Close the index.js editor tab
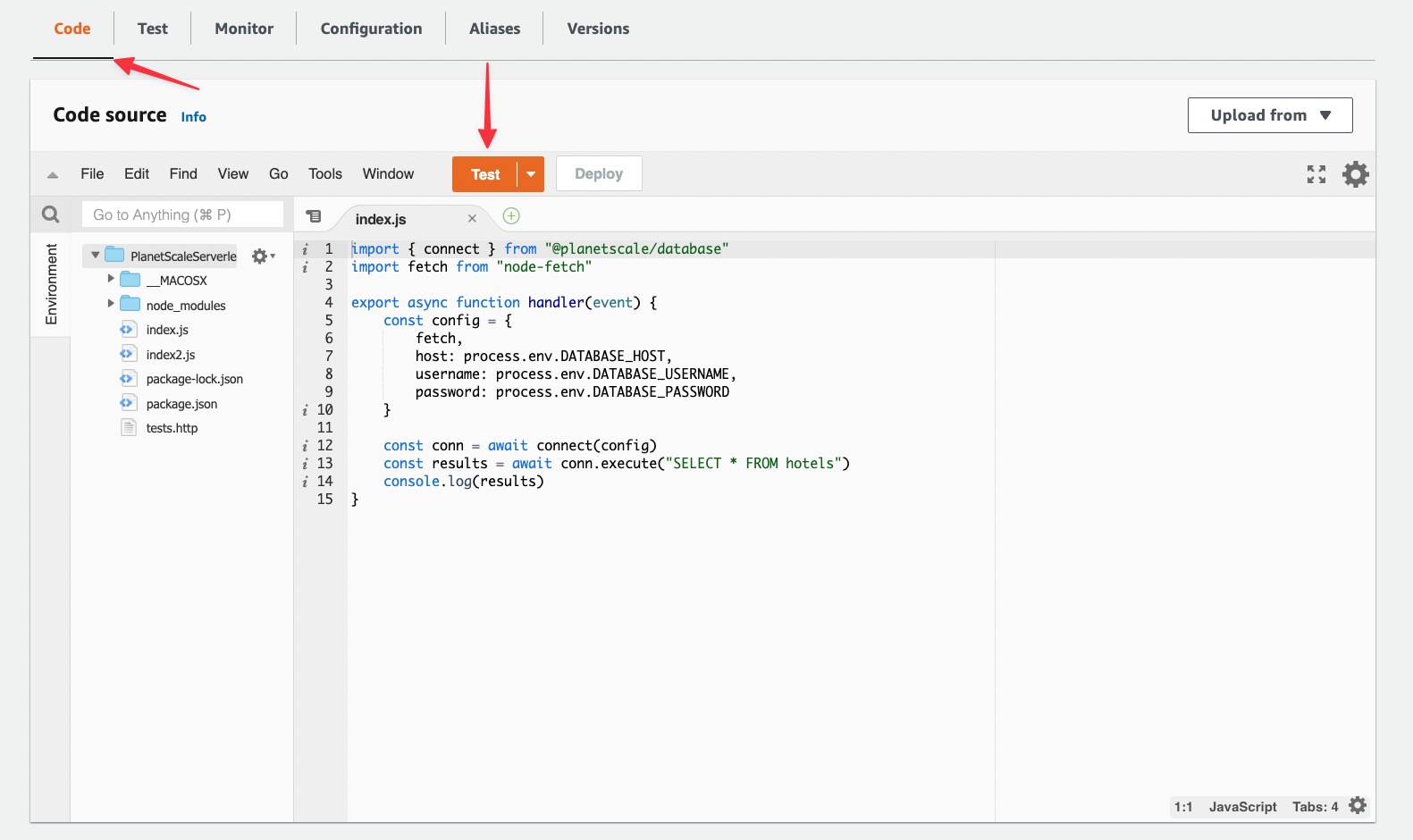 (x=472, y=219)
